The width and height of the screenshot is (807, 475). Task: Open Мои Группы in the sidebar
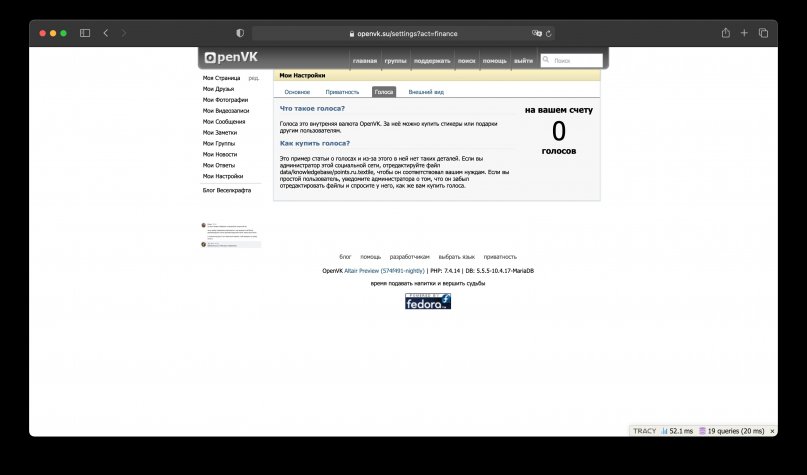[219, 144]
